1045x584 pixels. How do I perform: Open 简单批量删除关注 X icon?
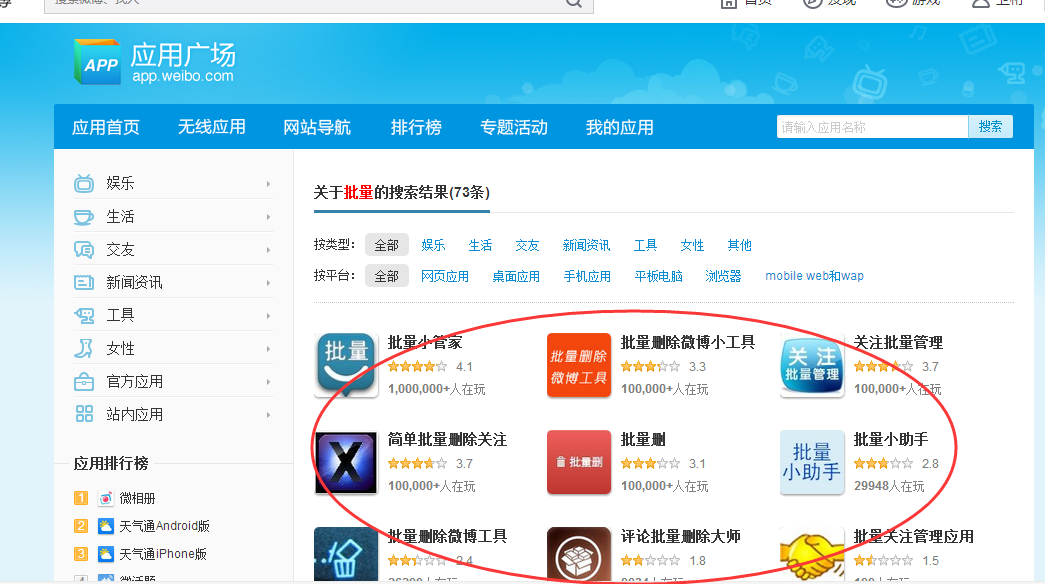pyautogui.click(x=346, y=462)
